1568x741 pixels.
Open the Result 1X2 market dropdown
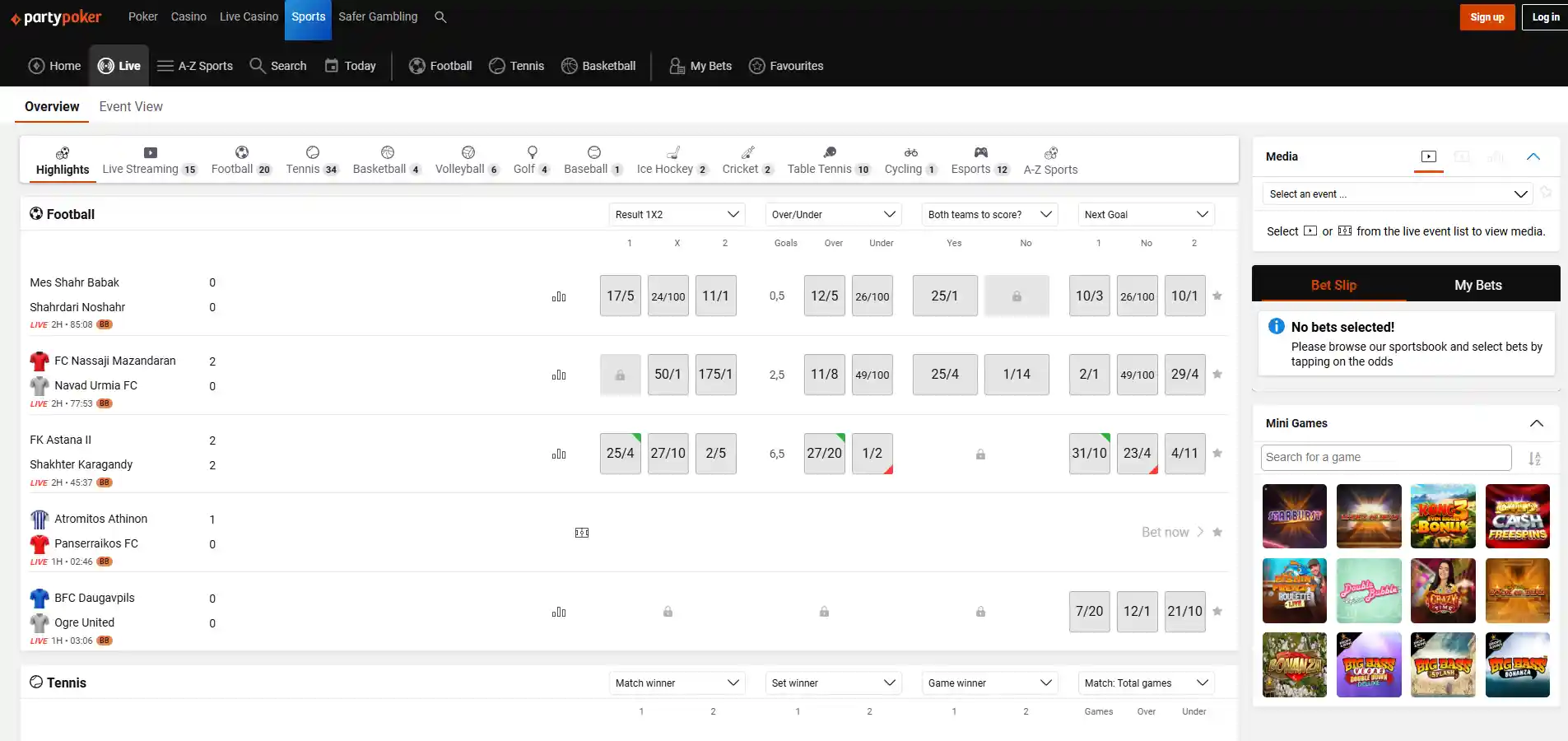click(677, 214)
